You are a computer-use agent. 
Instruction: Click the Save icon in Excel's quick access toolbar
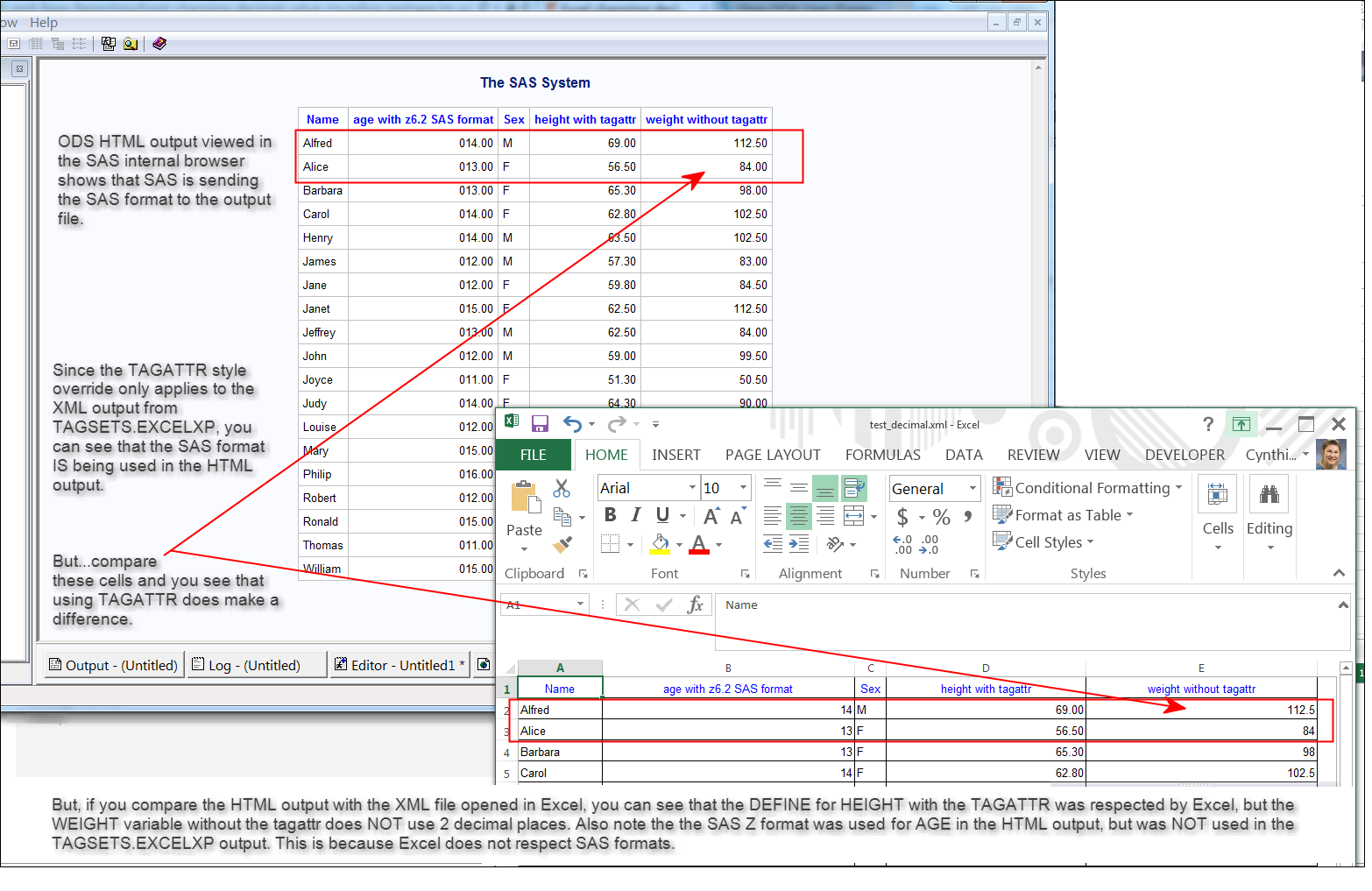(x=540, y=424)
